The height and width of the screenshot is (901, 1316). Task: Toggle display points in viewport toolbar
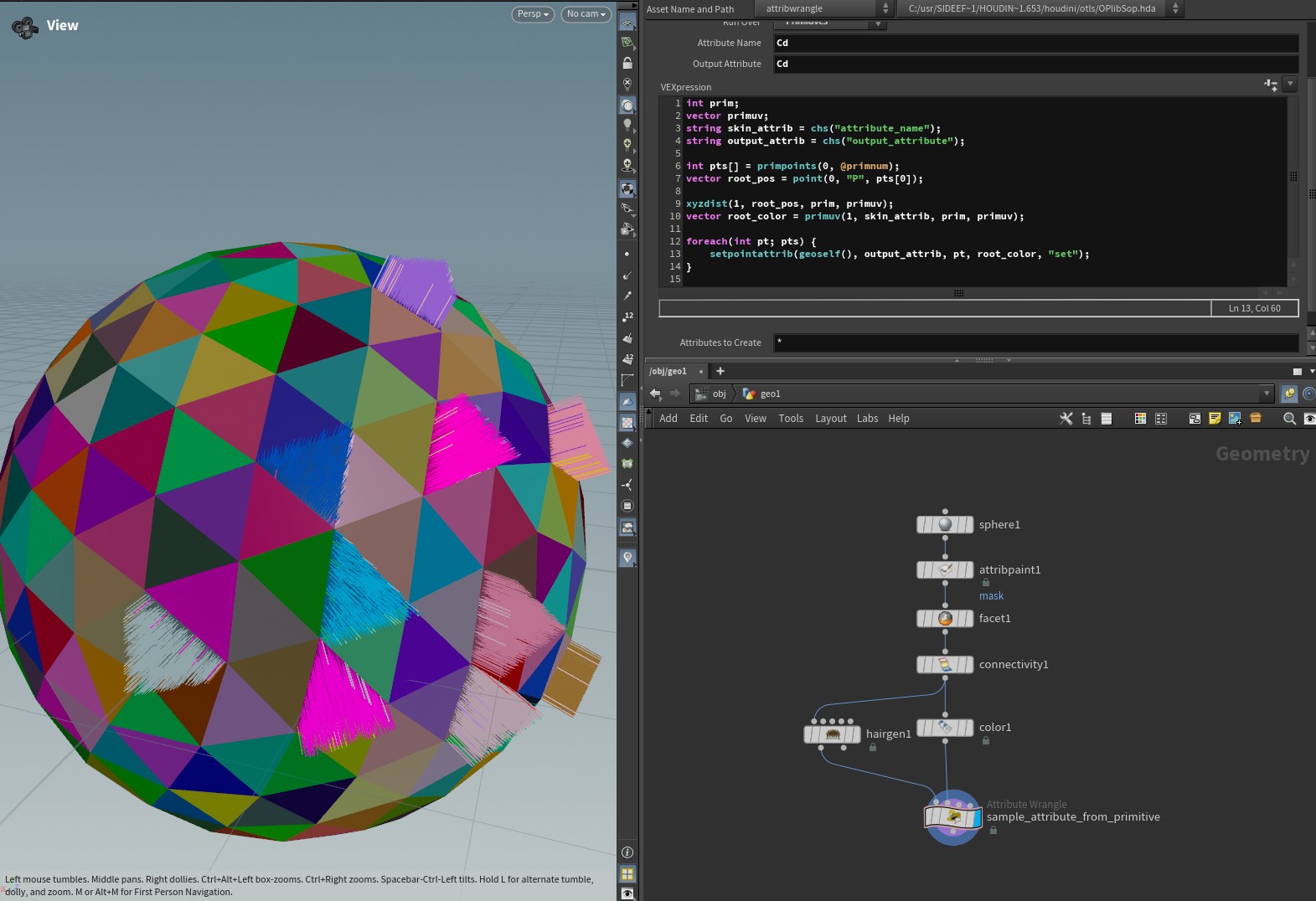(627, 254)
